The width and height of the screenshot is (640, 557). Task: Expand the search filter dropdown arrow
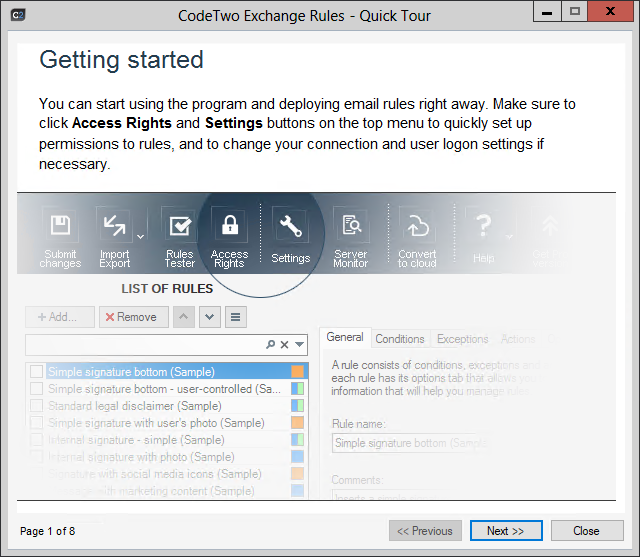tap(300, 345)
